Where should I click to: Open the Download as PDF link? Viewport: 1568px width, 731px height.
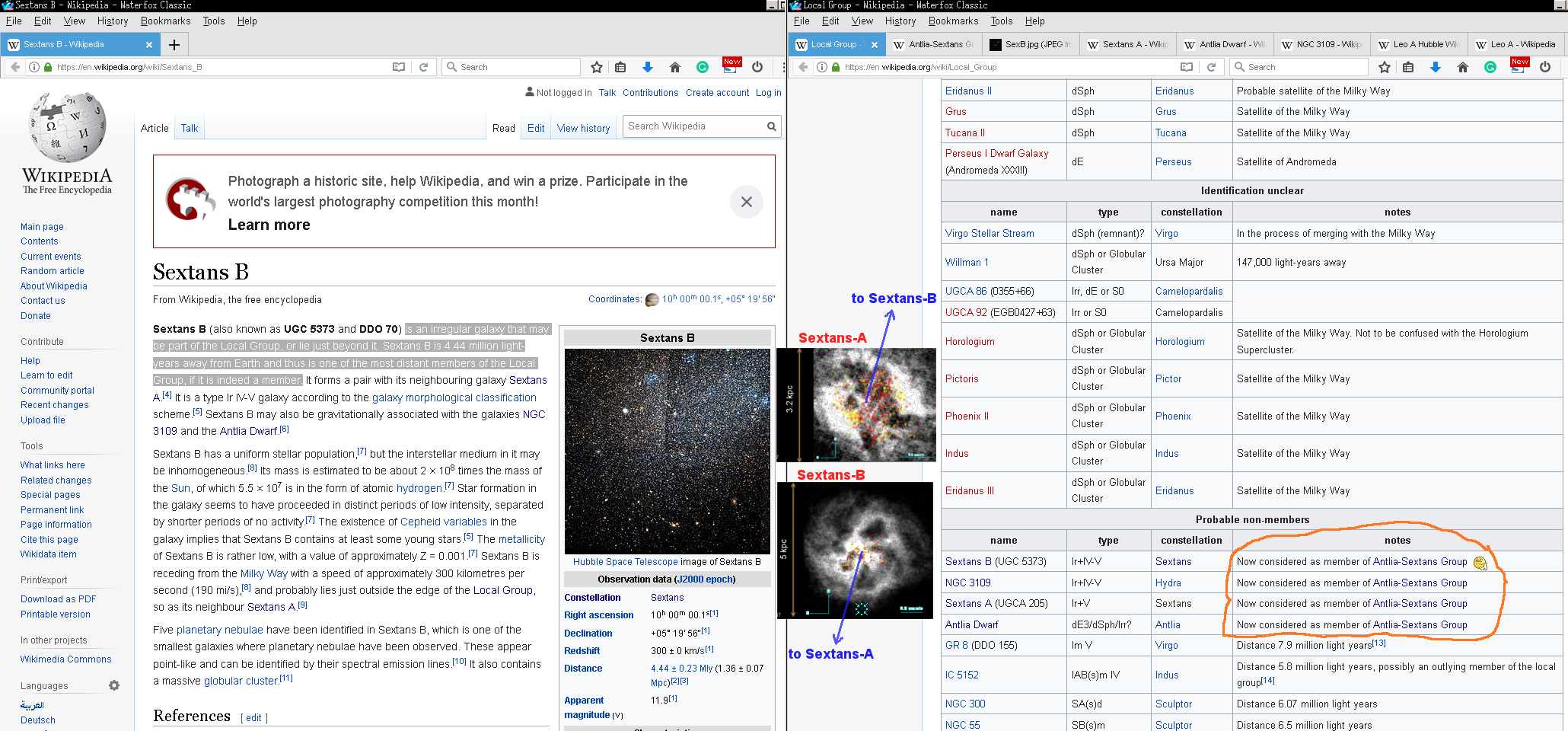tap(58, 599)
